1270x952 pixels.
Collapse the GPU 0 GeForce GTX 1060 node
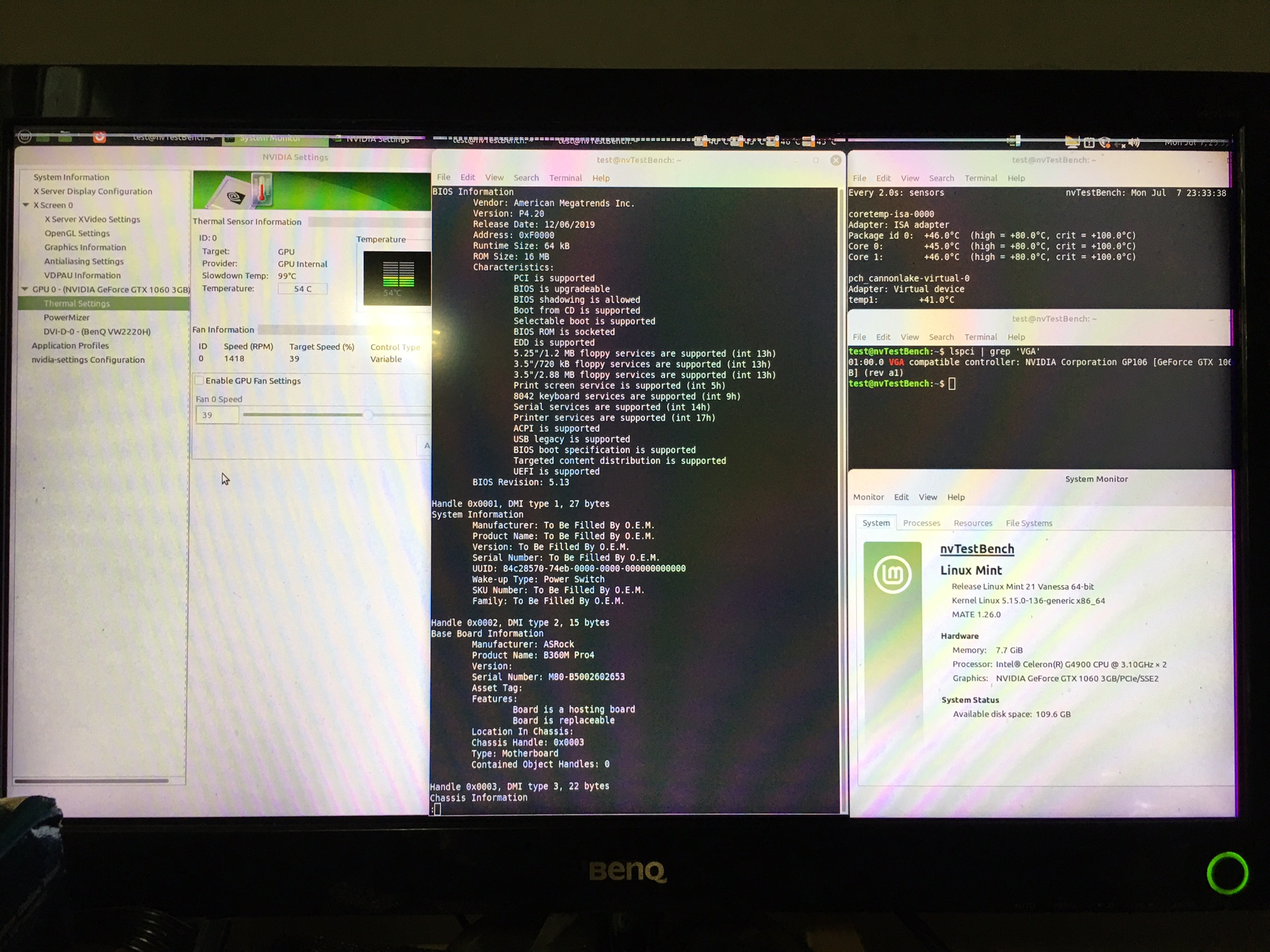tap(25, 289)
